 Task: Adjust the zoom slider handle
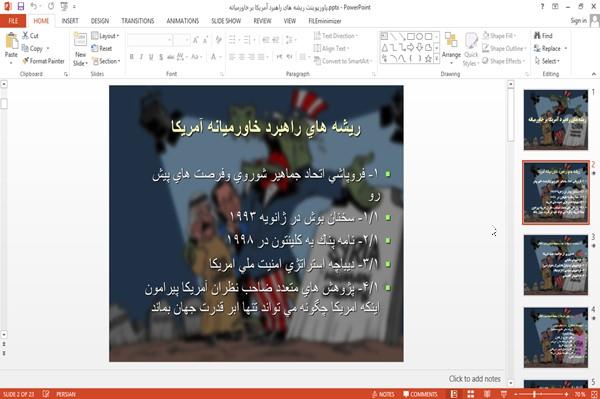pyautogui.click(x=534, y=394)
